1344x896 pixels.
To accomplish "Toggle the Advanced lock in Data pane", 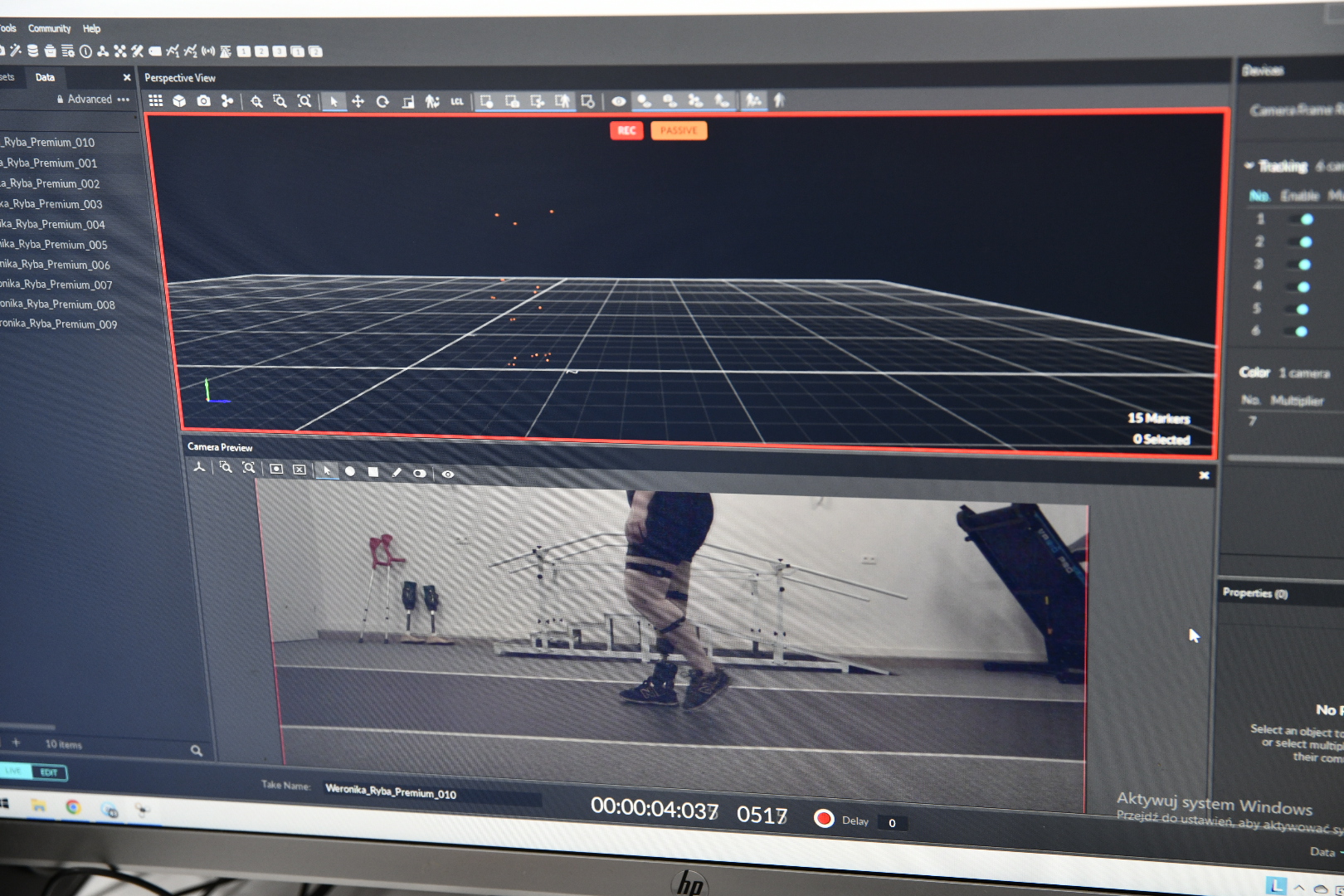I will point(61,99).
